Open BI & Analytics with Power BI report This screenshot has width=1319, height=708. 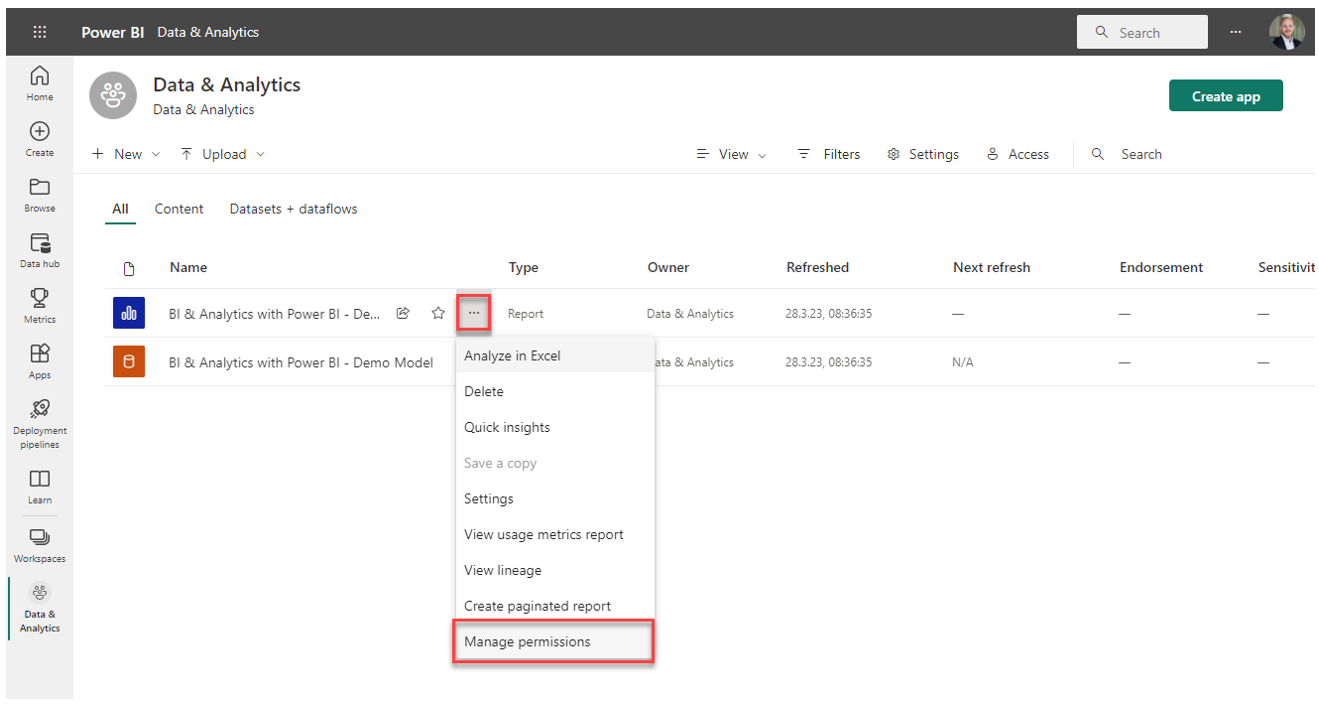tap(274, 314)
